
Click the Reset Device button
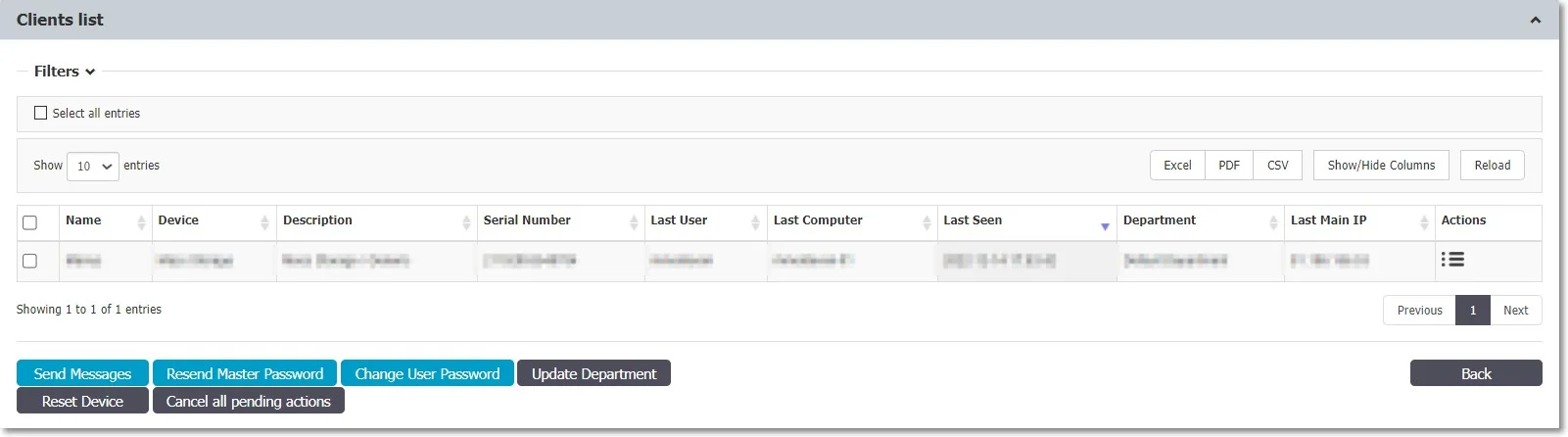82,401
